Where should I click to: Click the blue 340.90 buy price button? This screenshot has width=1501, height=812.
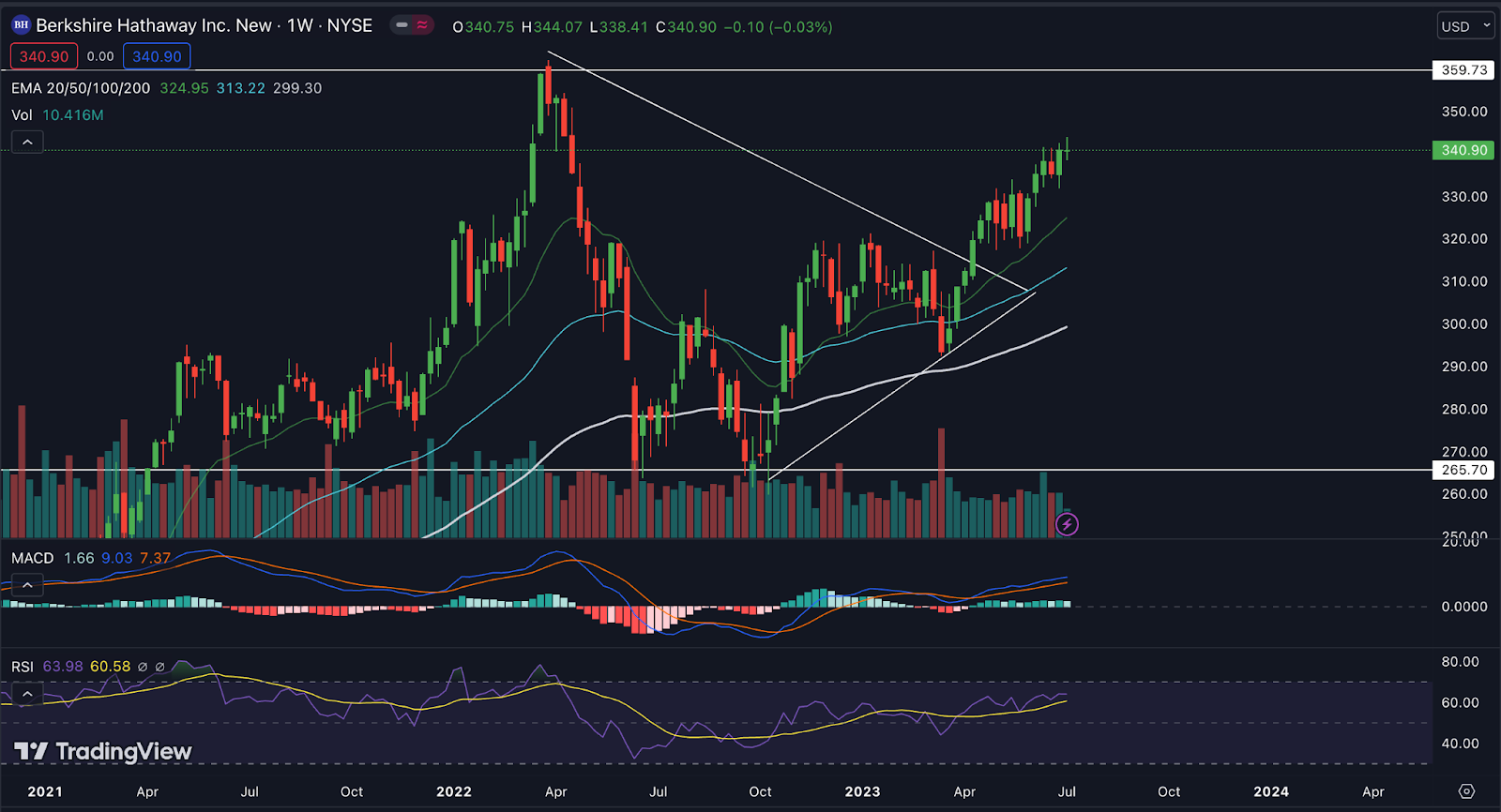pos(157,56)
